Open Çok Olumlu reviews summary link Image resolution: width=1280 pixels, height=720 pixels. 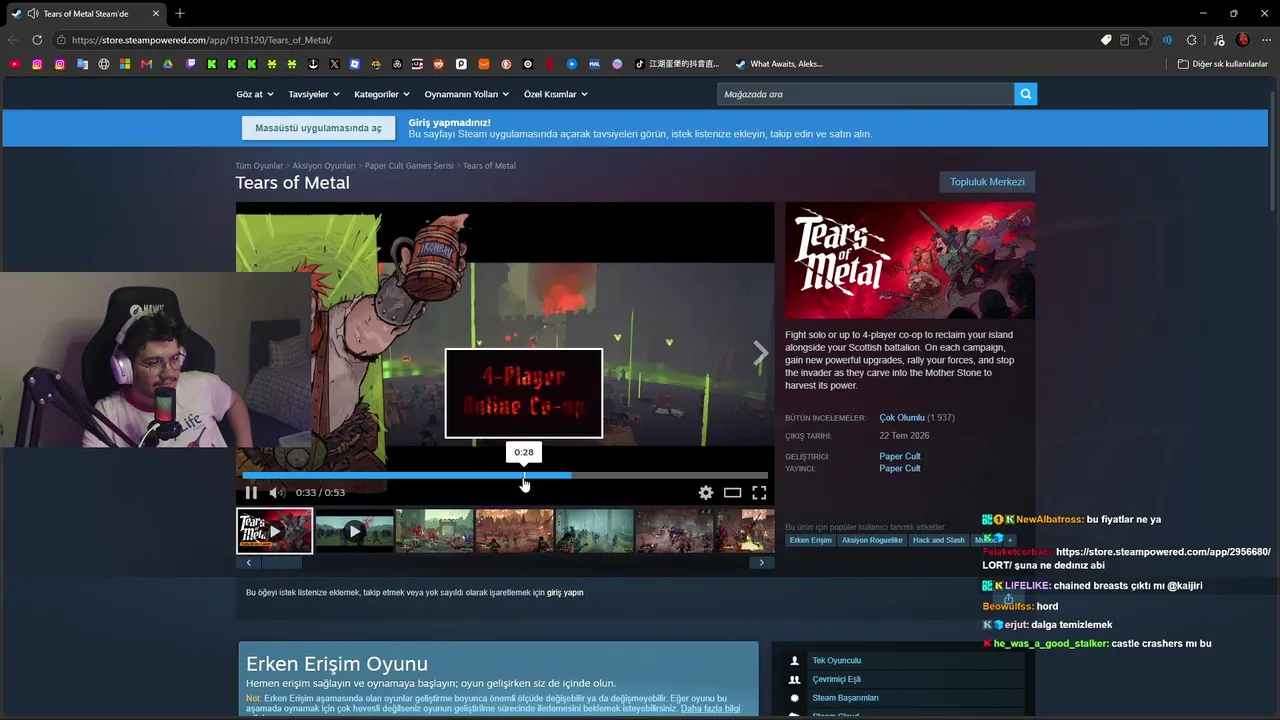pos(902,418)
